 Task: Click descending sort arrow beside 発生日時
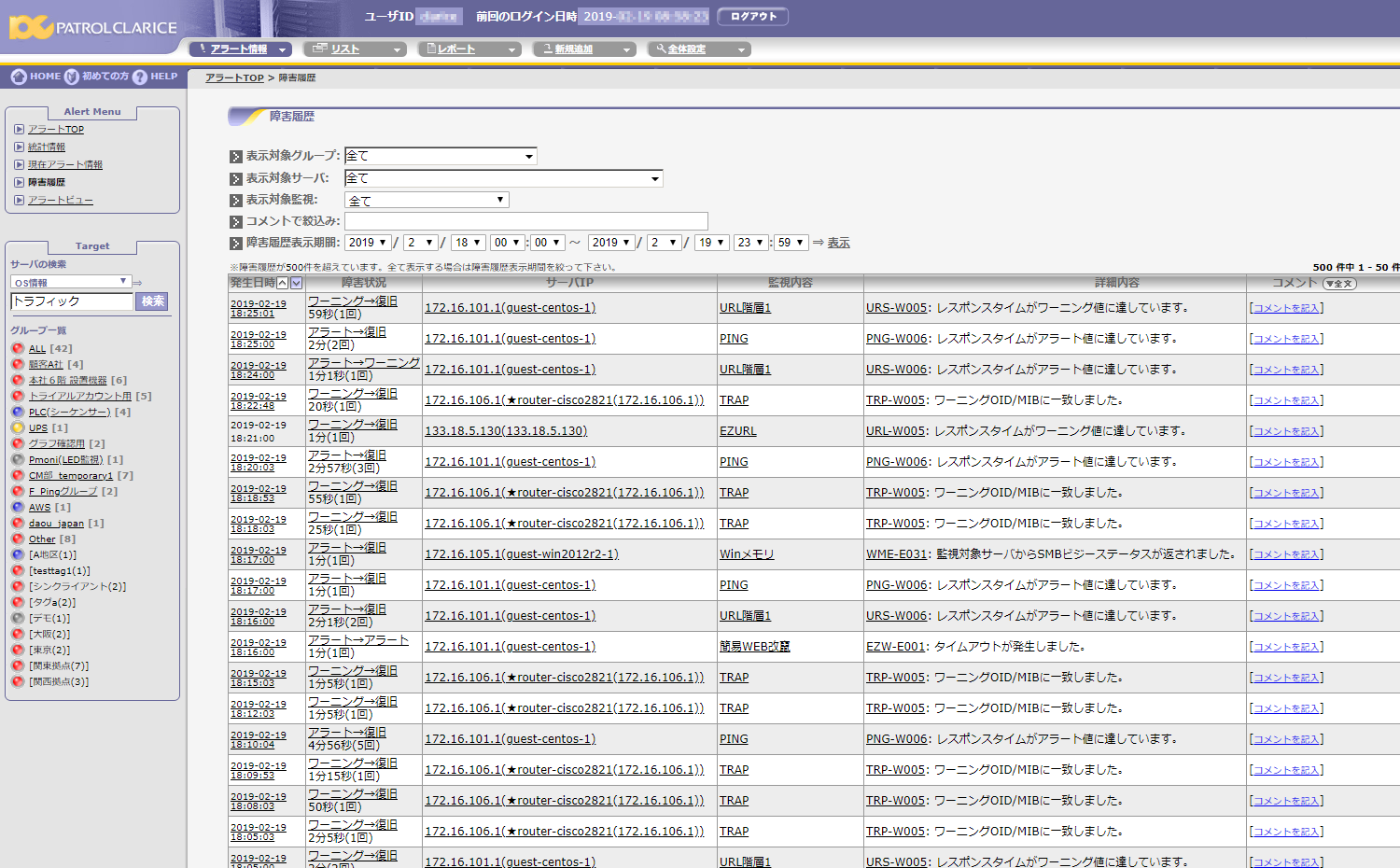point(297,283)
